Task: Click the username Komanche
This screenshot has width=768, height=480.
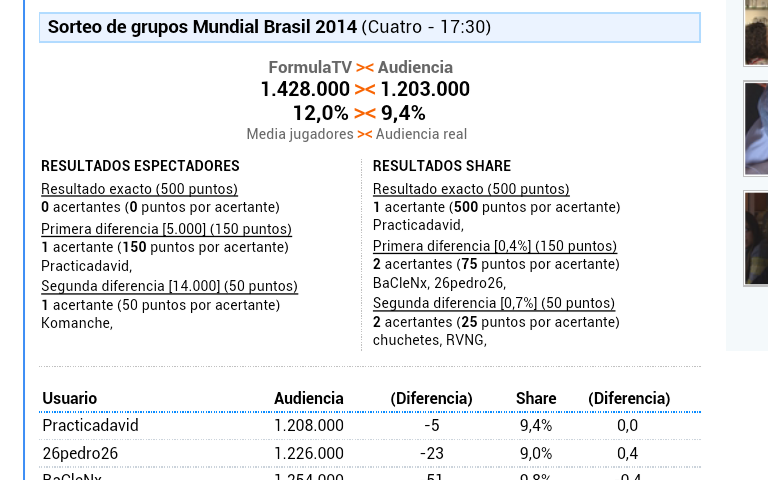Action: pos(76,323)
